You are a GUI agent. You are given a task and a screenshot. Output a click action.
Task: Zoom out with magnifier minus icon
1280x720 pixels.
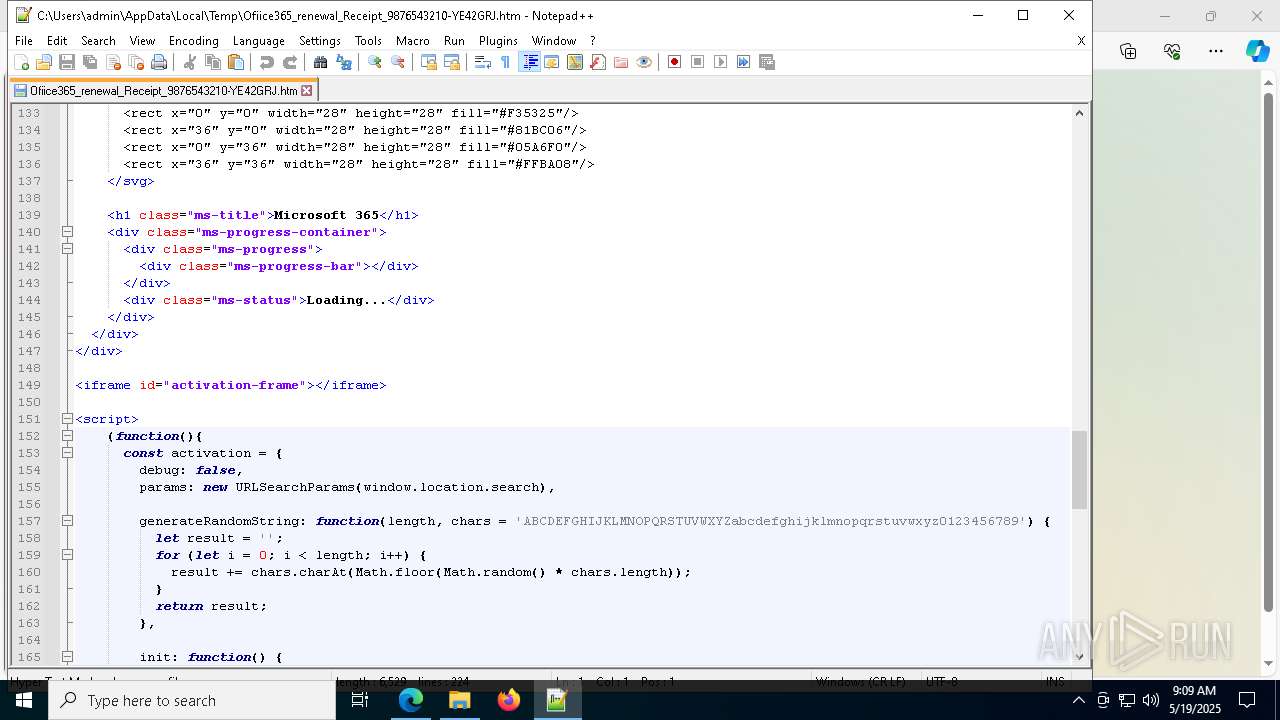point(397,62)
